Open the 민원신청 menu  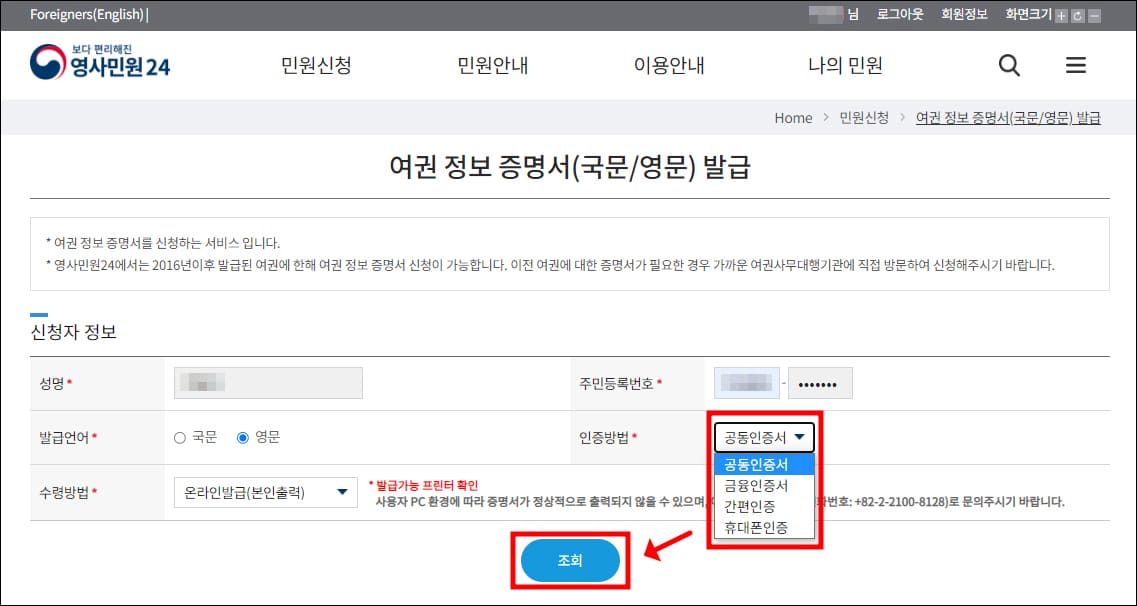coord(315,64)
